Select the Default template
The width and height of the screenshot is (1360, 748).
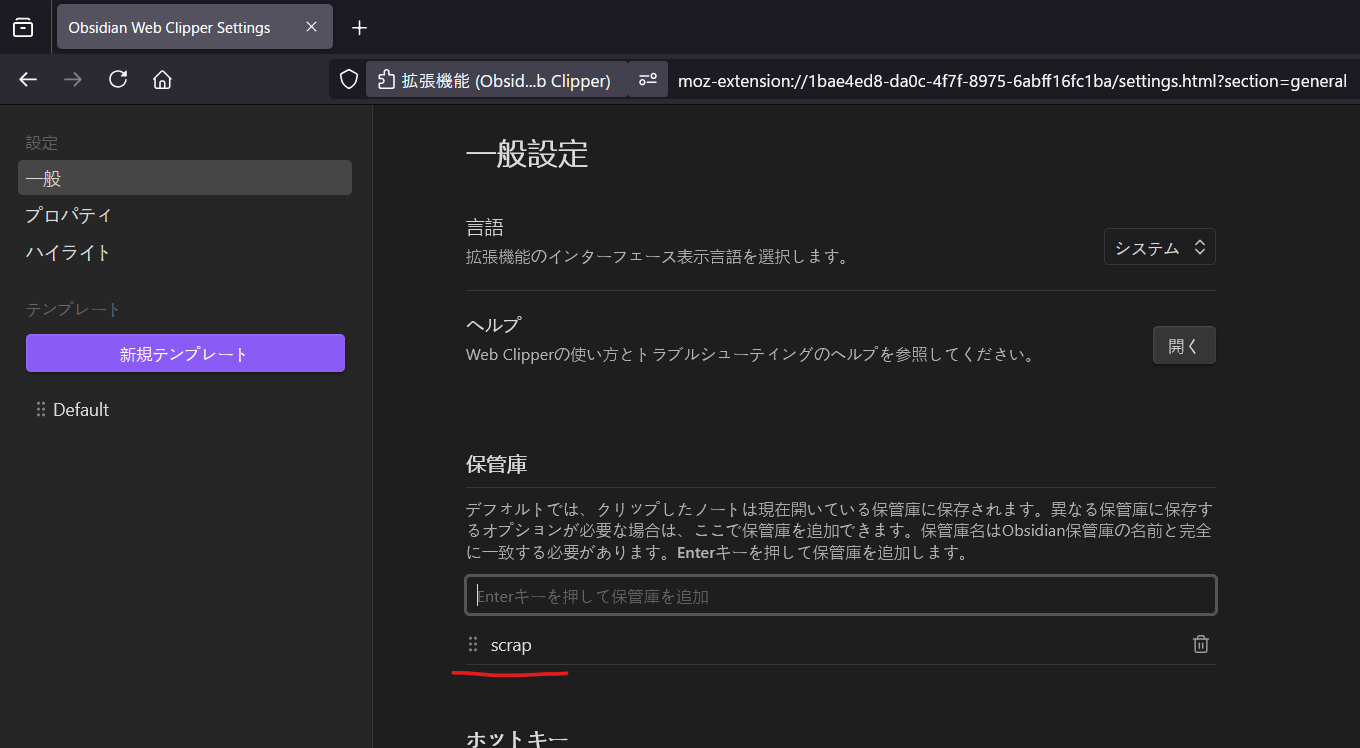point(81,410)
